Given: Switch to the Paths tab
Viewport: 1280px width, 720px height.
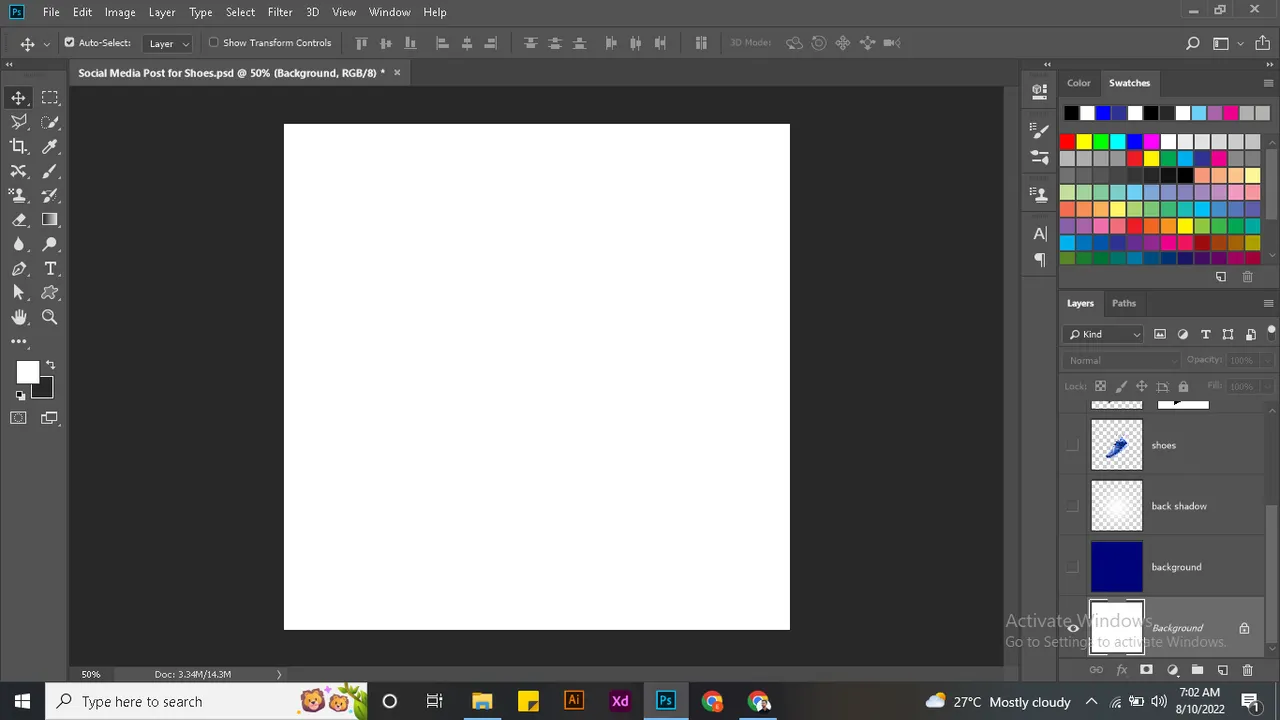Looking at the screenshot, I should click(1124, 303).
